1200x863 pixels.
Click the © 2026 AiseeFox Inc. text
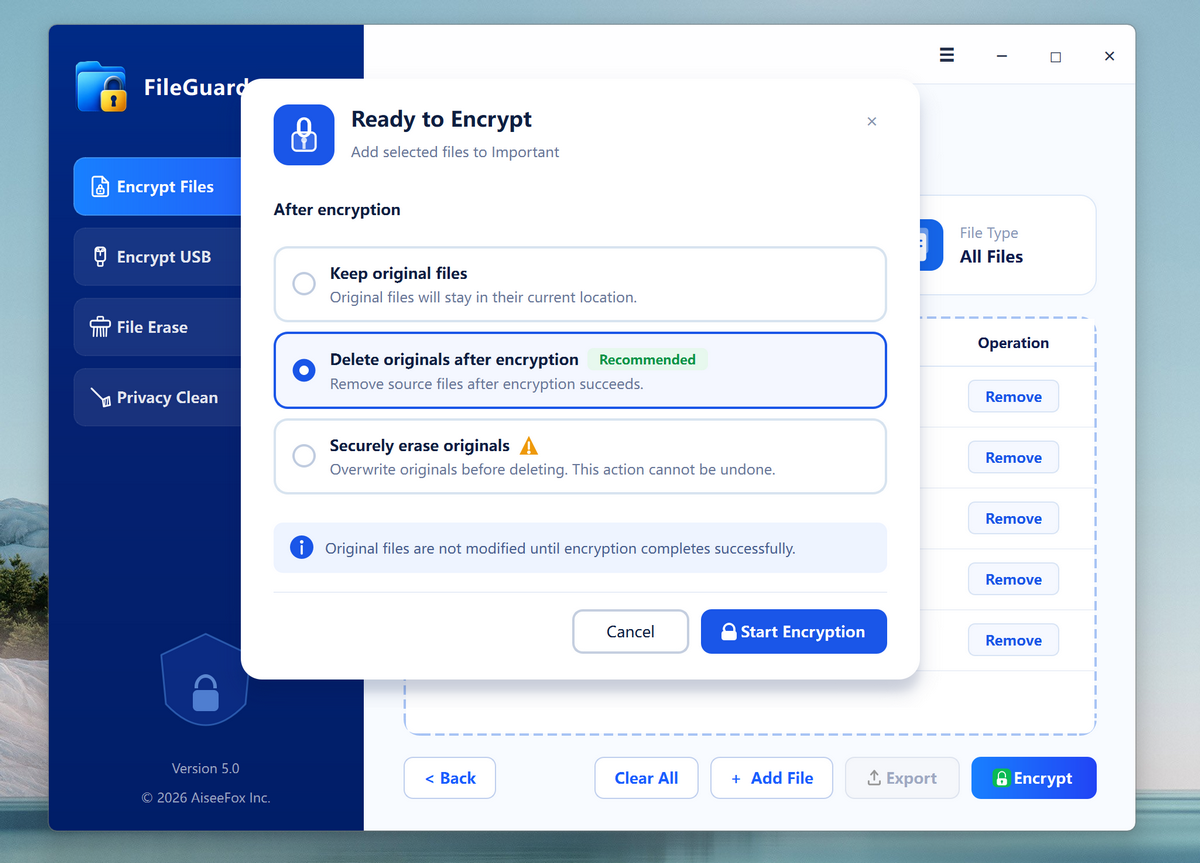(205, 798)
